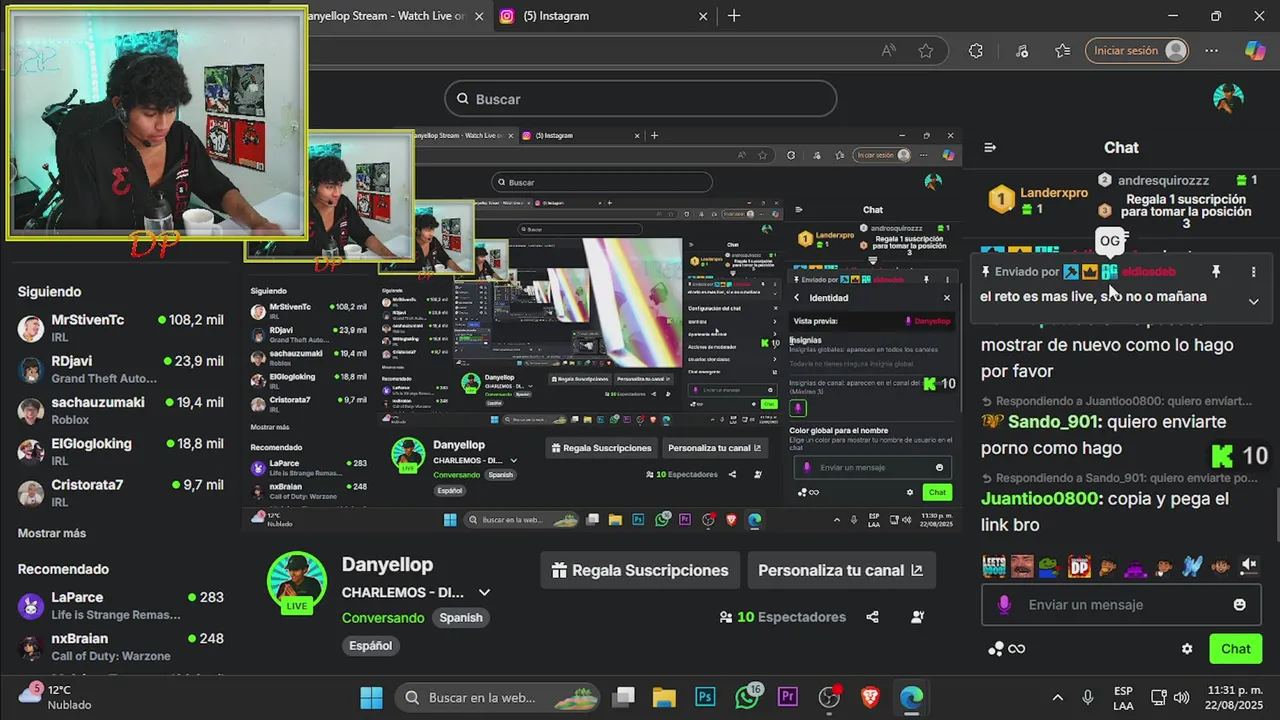Switch to the Danyellop Stream browser tab
Screen dimensions: 1280x720
pos(385,16)
